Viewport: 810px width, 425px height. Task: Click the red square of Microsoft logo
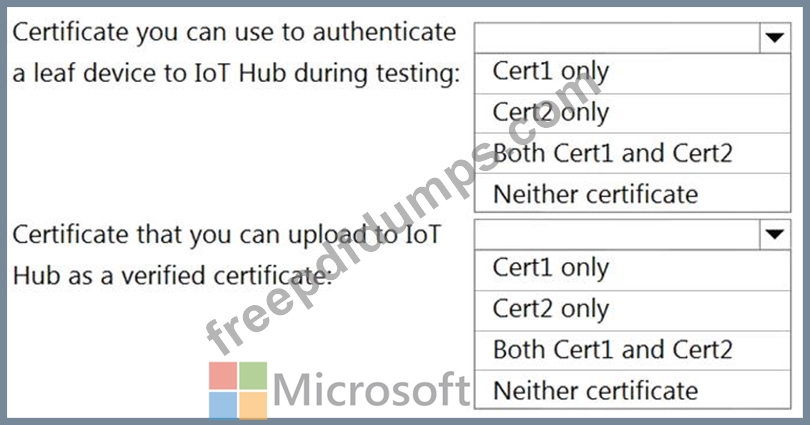(223, 375)
